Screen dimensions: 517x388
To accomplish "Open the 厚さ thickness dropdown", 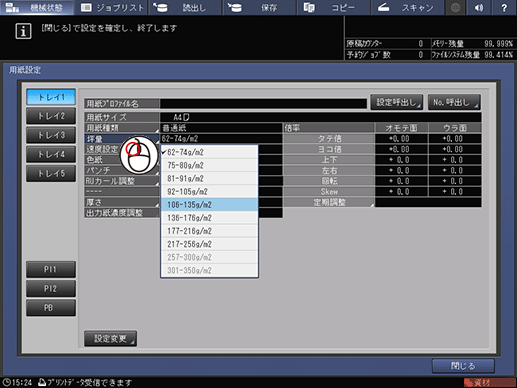I will [122, 202].
